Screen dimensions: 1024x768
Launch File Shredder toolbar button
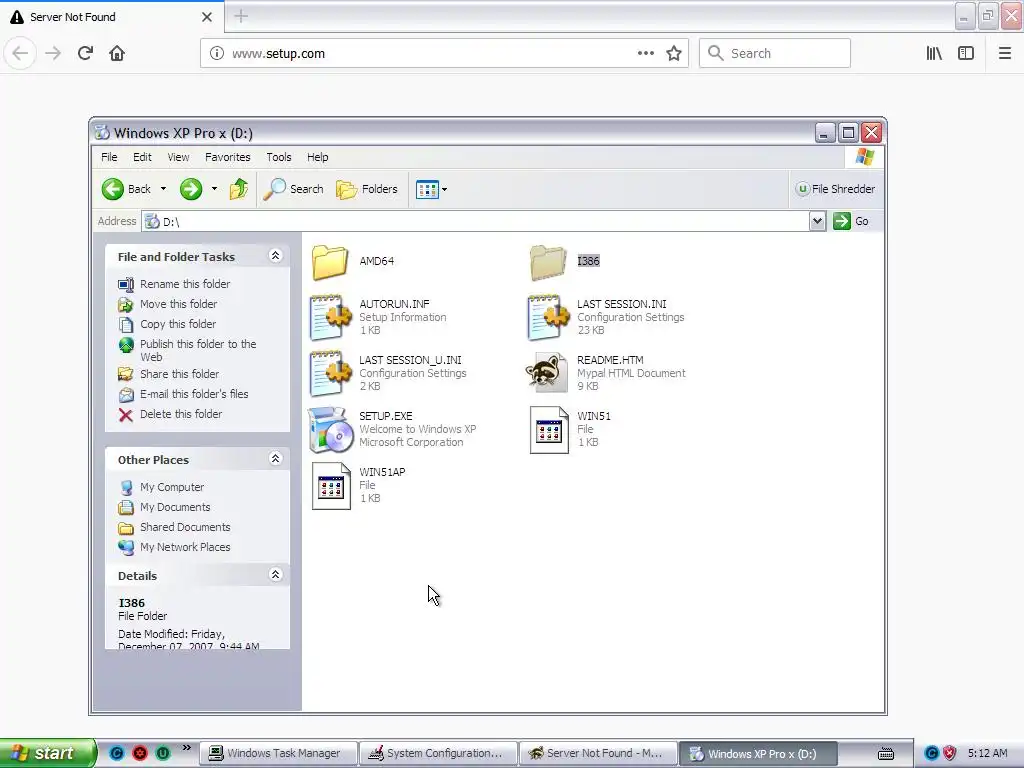(x=835, y=189)
